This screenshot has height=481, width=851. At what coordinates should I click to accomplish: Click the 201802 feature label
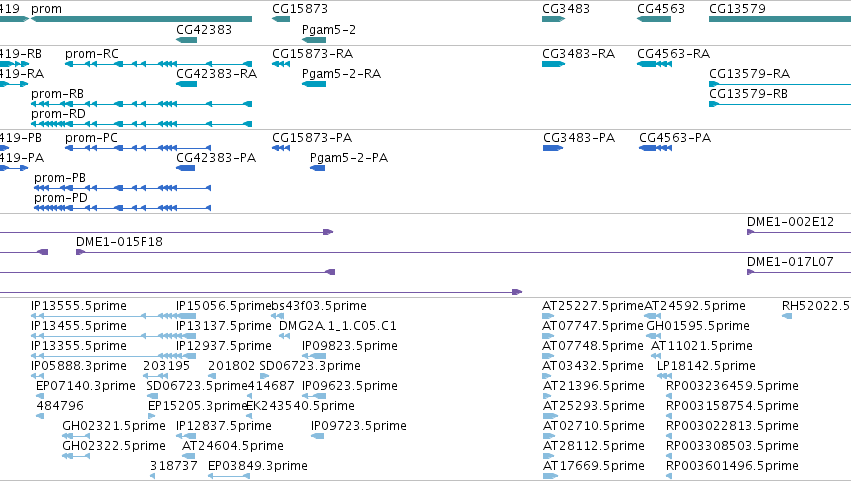[x=232, y=366]
